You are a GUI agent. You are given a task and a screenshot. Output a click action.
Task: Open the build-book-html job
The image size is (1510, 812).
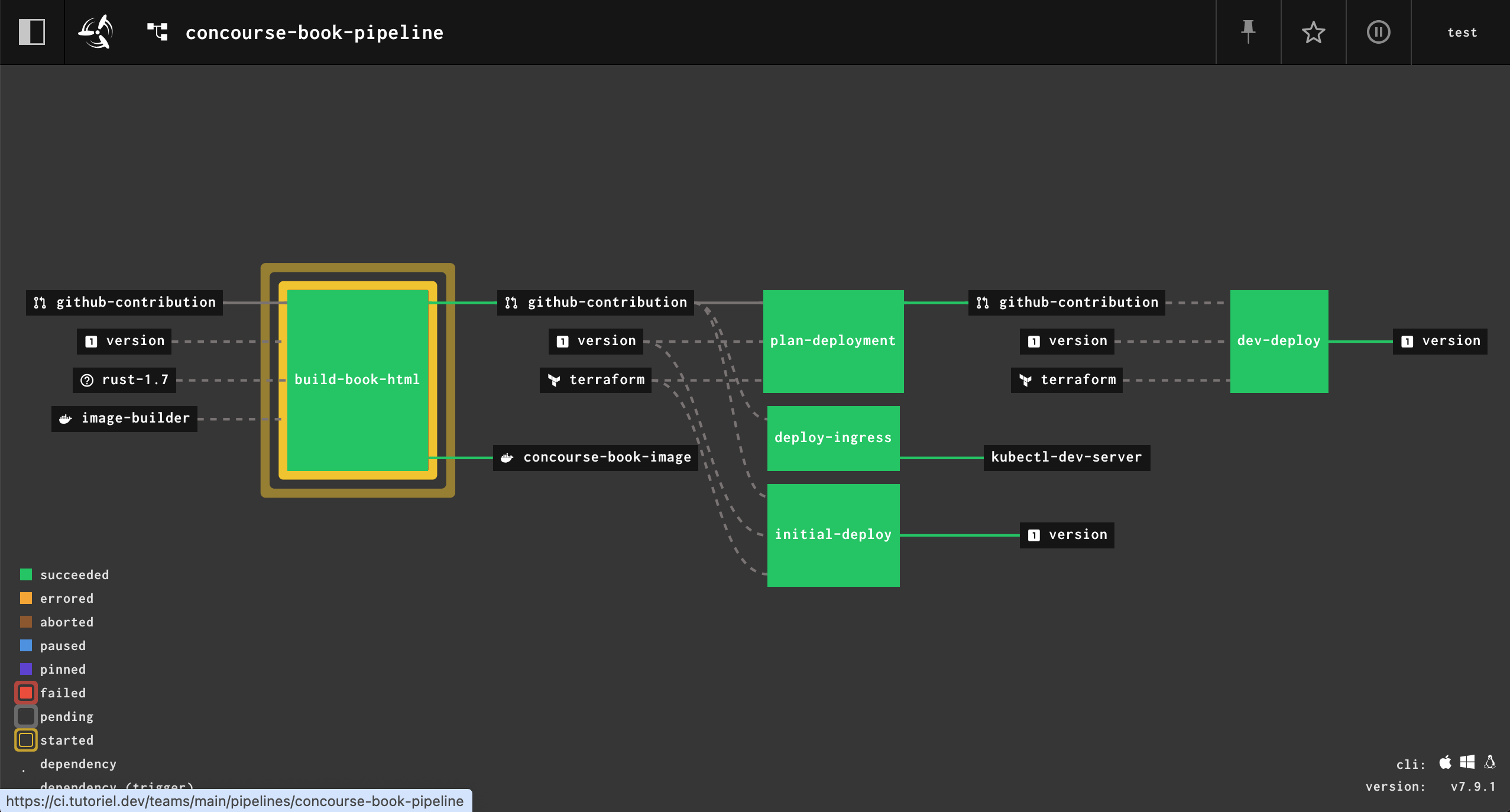pos(357,379)
